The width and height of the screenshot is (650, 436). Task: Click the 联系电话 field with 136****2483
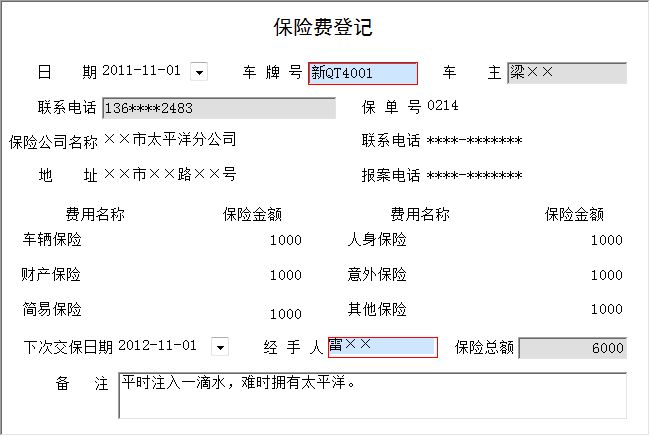tap(218, 109)
